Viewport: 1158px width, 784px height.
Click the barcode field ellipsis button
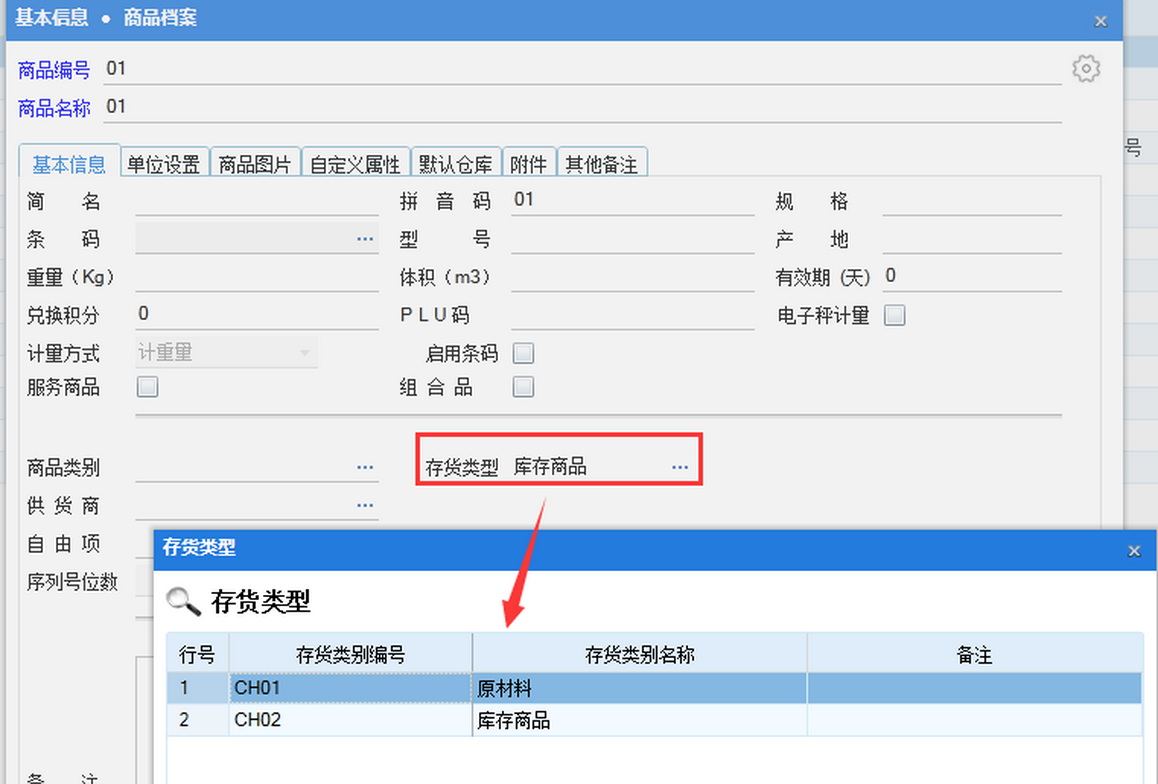point(365,239)
